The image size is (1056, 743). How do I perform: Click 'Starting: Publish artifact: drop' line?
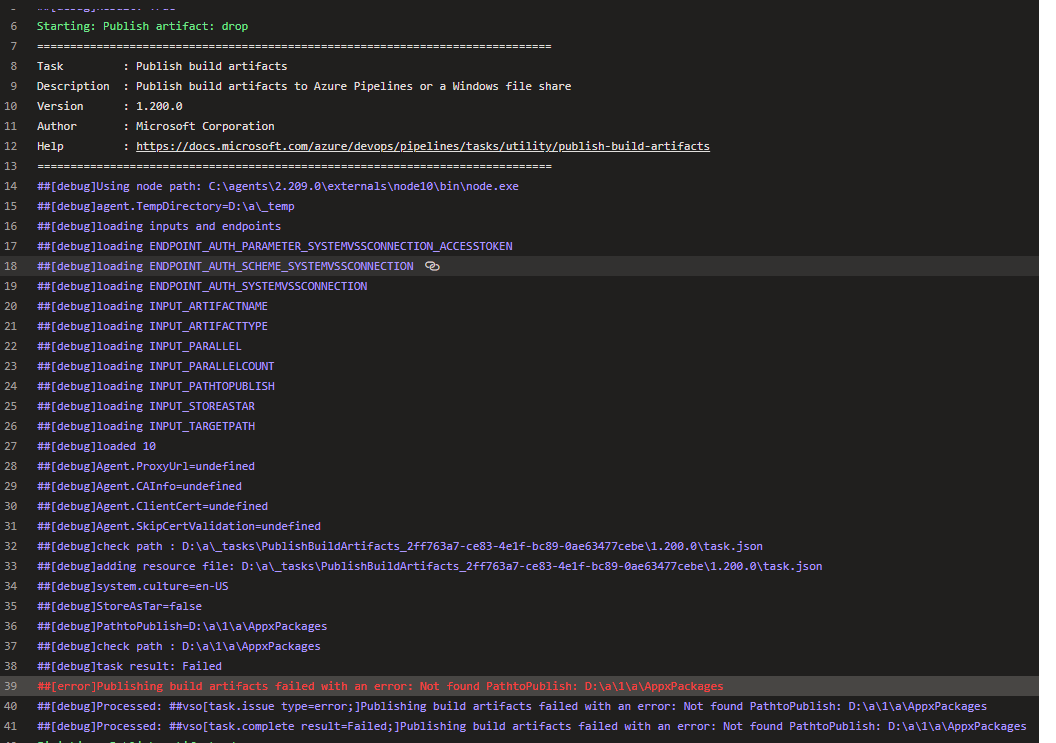pyautogui.click(x=142, y=26)
